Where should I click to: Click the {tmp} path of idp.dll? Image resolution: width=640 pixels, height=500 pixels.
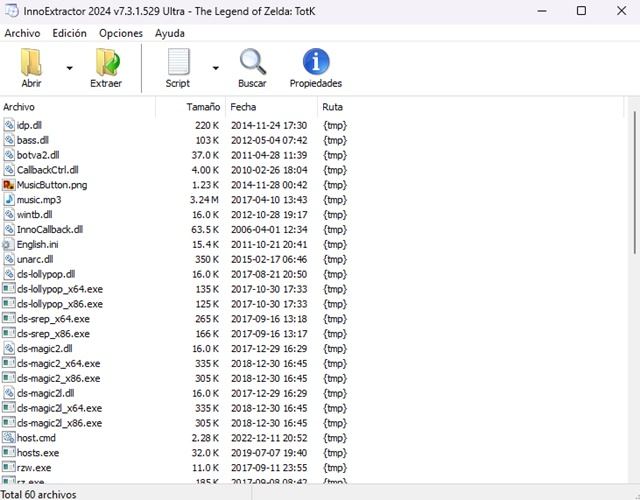tap(335, 125)
